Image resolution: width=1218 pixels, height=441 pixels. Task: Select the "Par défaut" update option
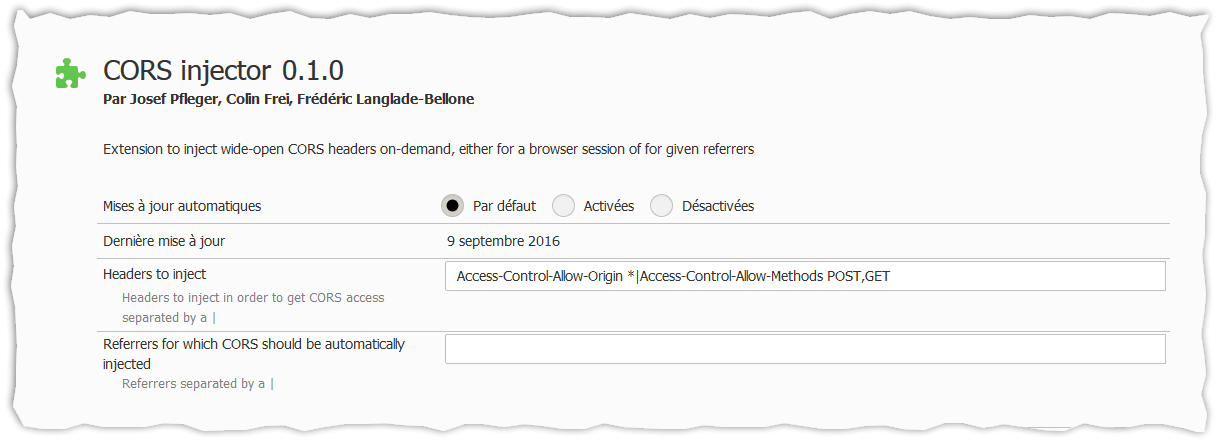coord(453,206)
